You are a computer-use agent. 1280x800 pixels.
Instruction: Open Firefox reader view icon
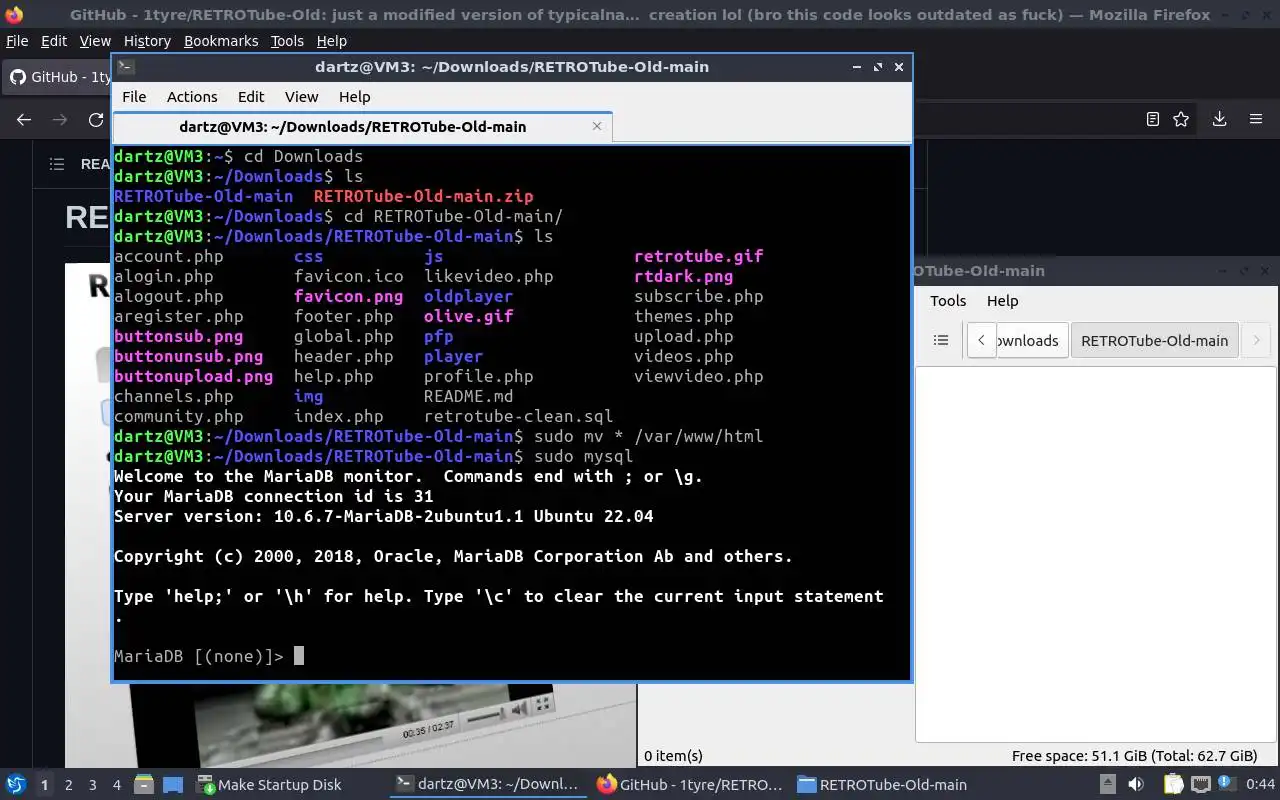1153,119
